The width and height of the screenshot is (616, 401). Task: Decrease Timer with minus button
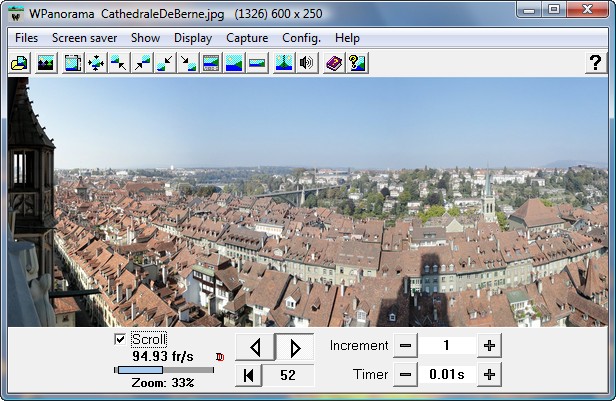coord(405,375)
